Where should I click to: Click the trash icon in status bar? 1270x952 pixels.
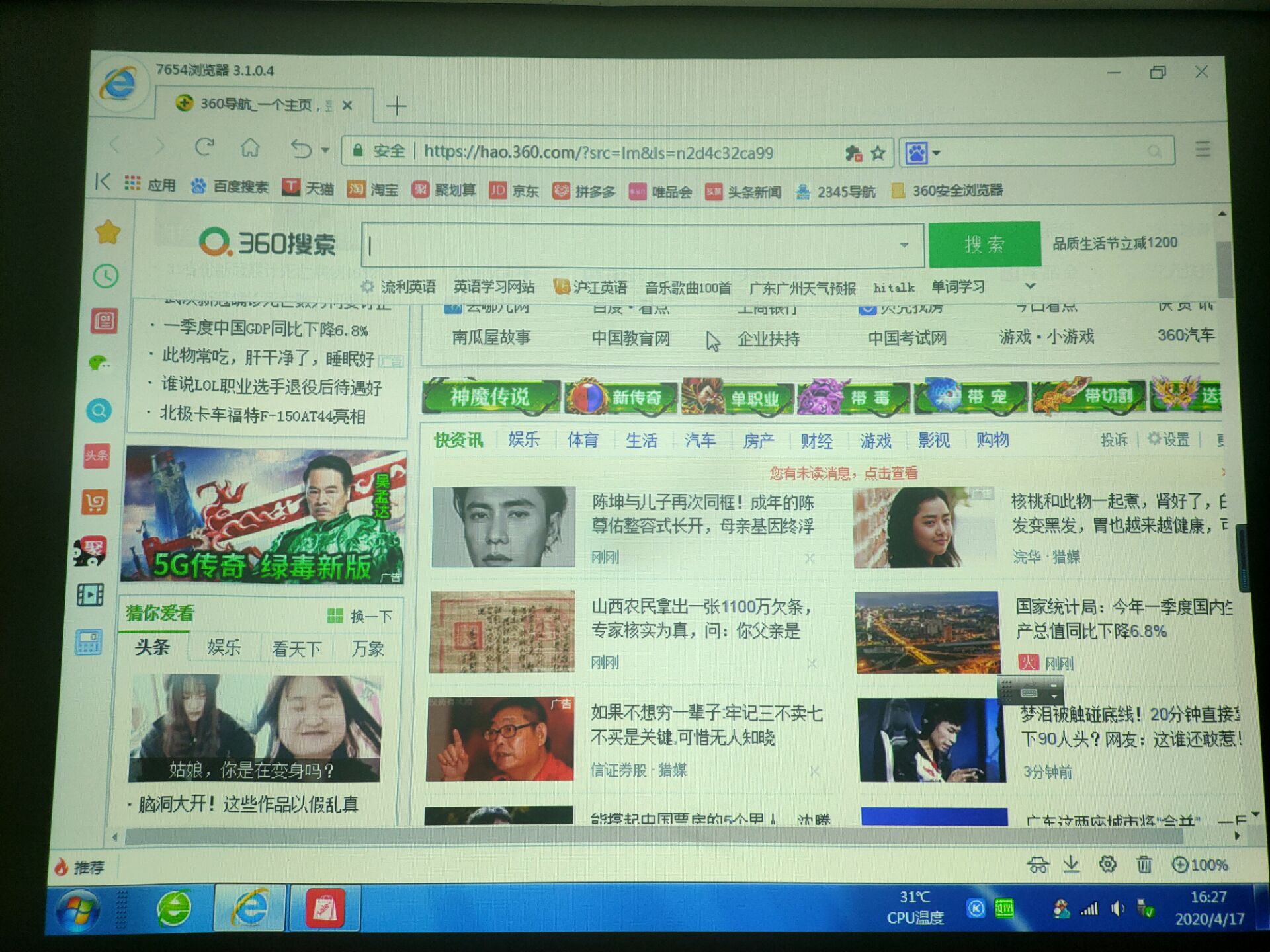tap(1144, 864)
